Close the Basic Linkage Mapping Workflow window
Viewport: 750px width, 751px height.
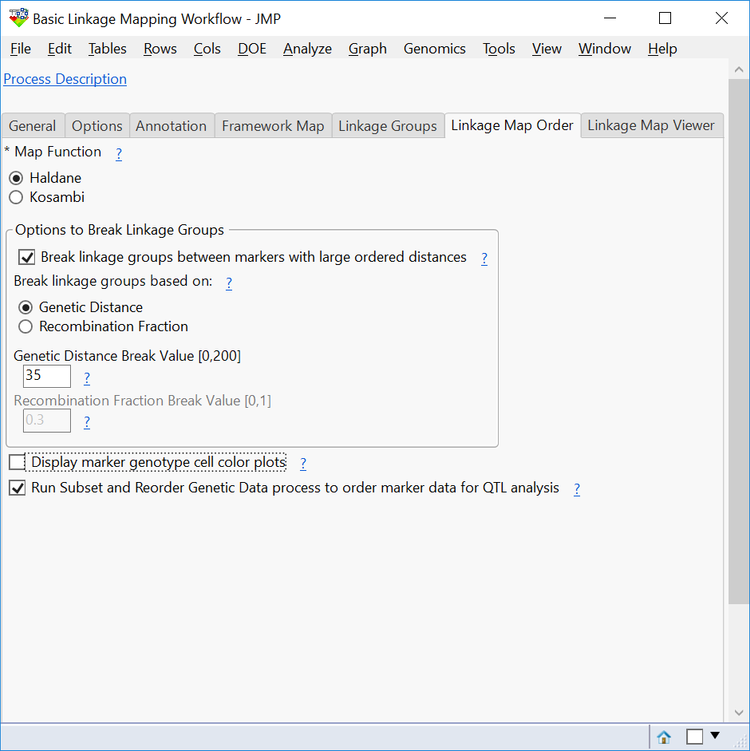point(721,18)
